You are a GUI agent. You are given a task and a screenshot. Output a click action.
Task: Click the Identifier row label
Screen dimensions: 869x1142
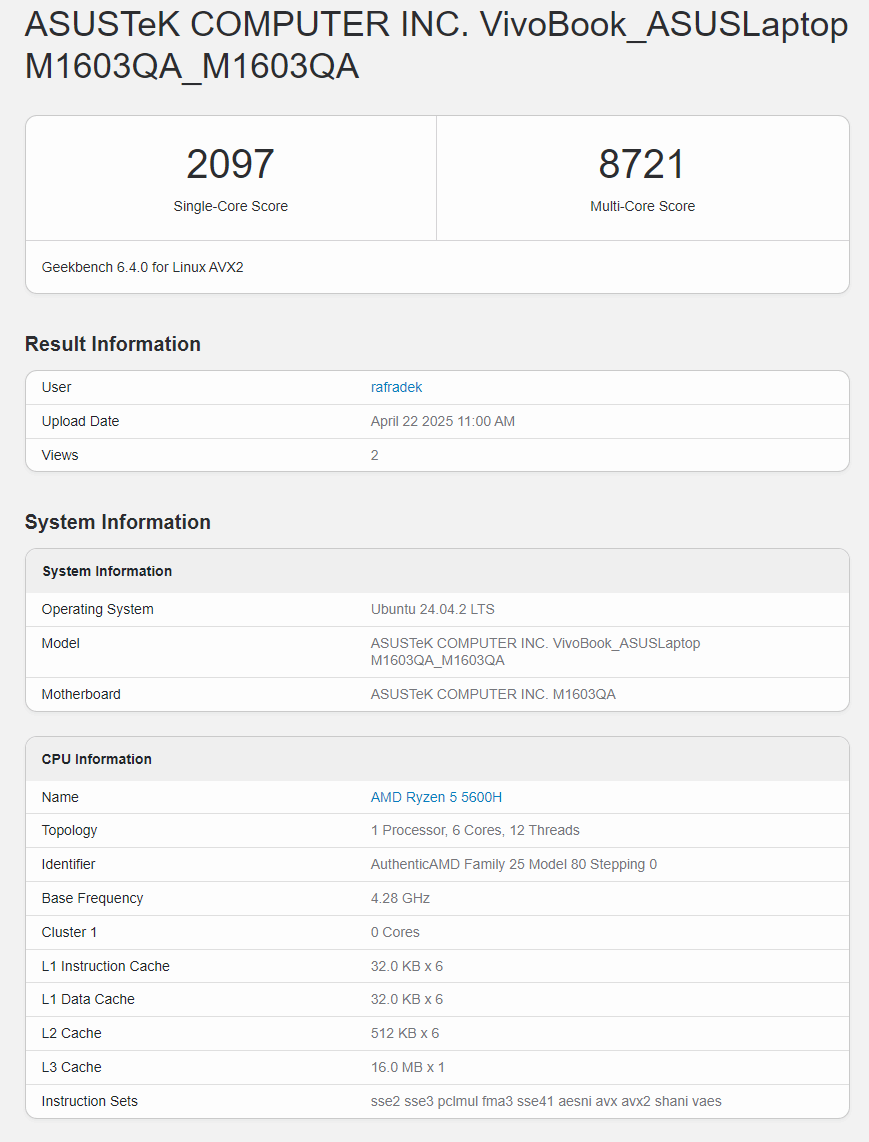[68, 865]
